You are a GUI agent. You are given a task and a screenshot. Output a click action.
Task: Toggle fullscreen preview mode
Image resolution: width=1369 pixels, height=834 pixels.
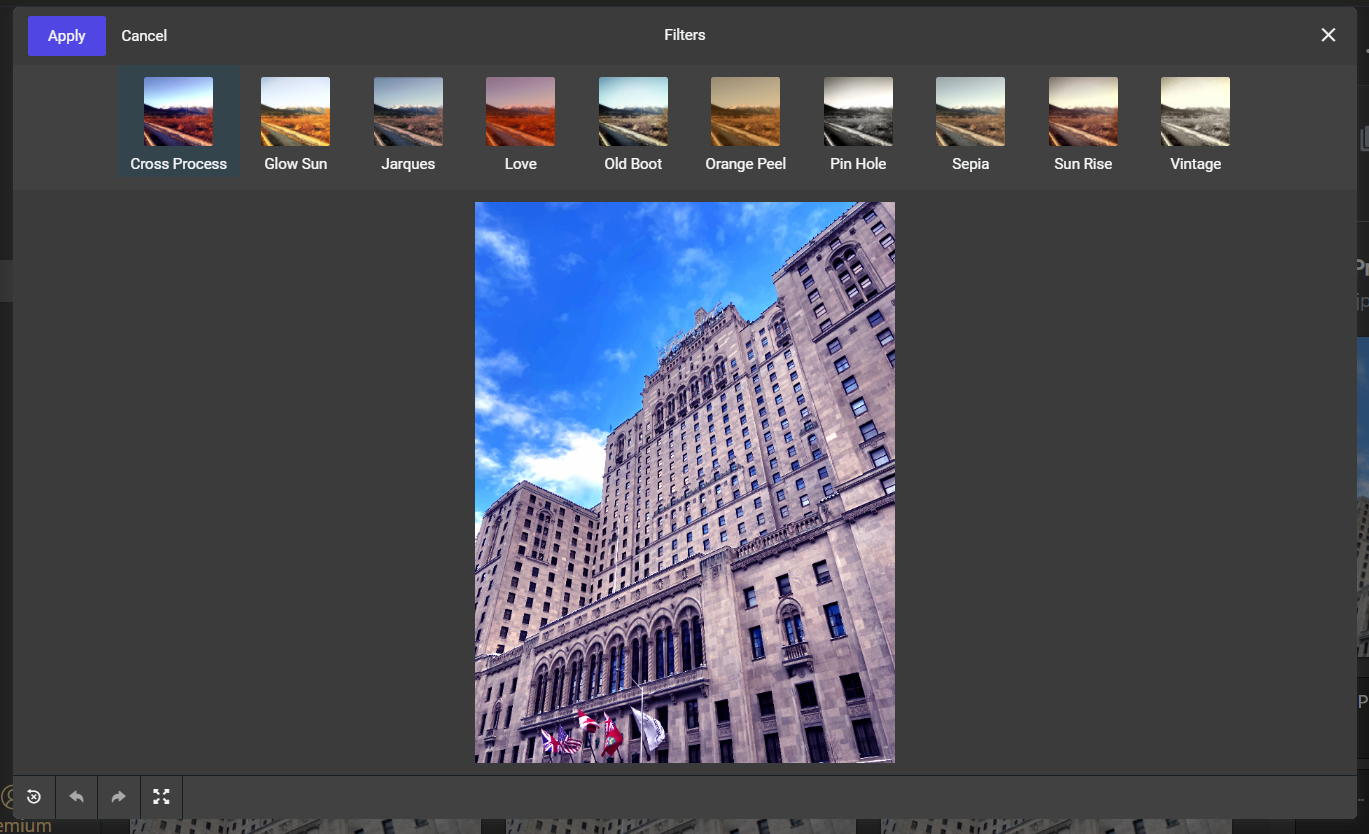[x=161, y=797]
